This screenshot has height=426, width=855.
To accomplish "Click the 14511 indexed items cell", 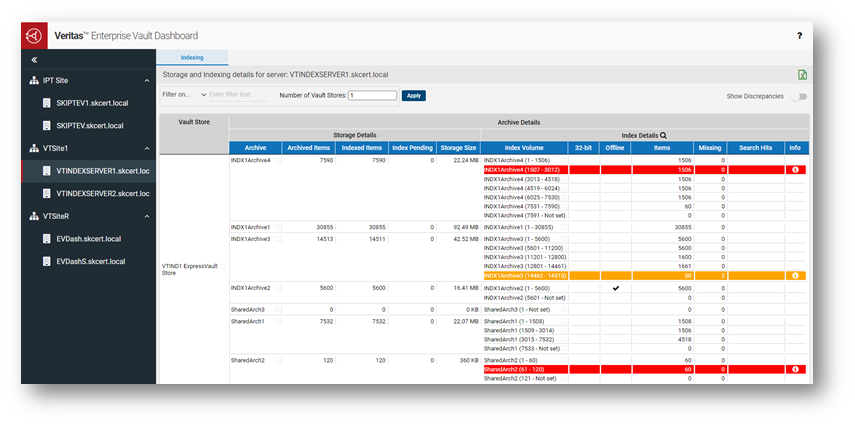I will coord(377,239).
